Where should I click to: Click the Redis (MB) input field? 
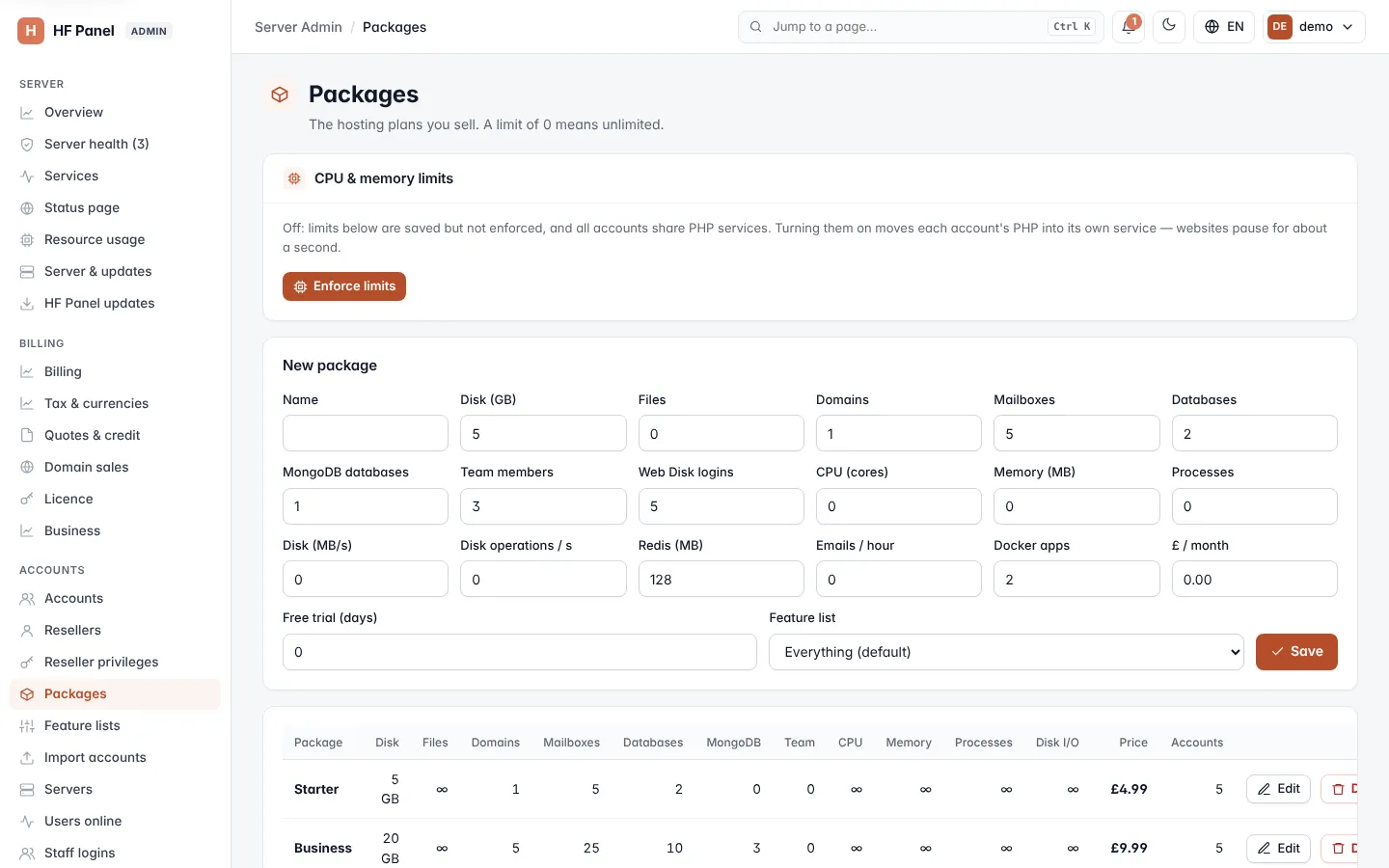click(x=722, y=580)
